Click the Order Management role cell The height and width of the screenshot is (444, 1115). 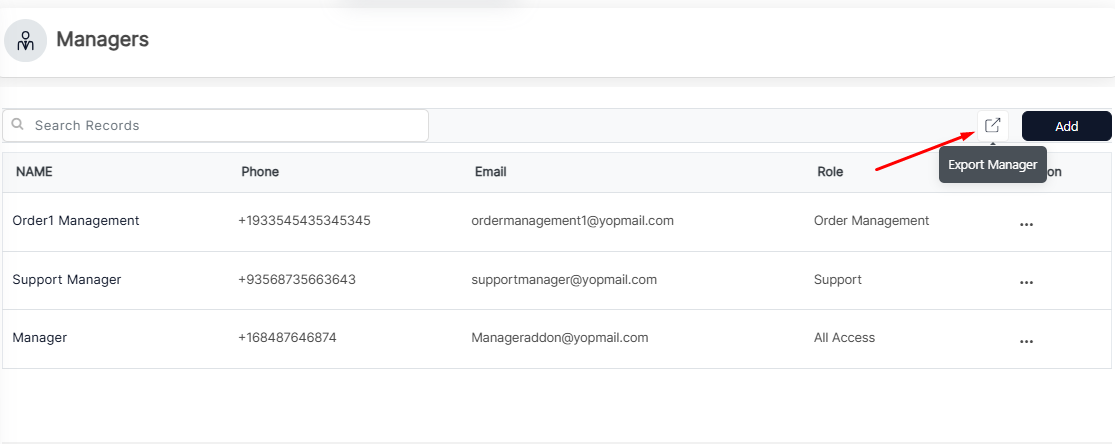tap(871, 221)
